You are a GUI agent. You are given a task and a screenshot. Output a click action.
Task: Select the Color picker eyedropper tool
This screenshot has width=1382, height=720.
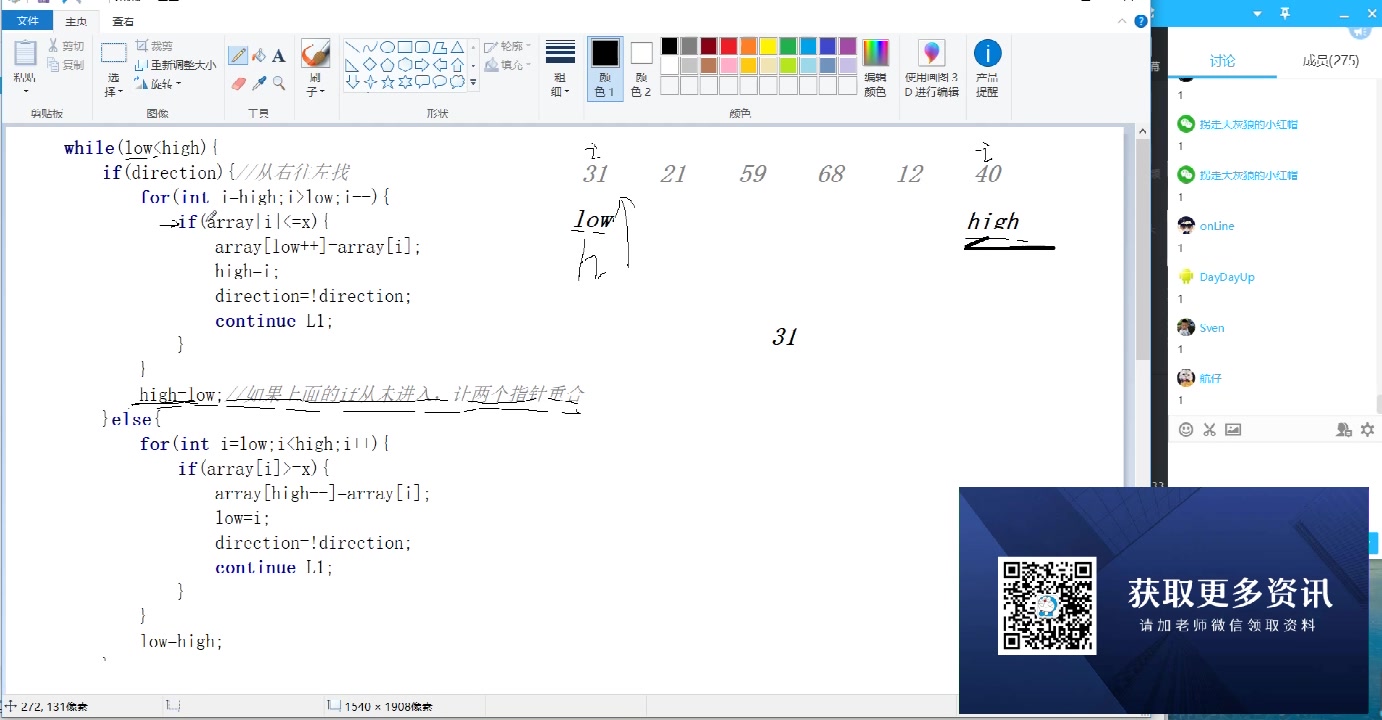[x=259, y=84]
